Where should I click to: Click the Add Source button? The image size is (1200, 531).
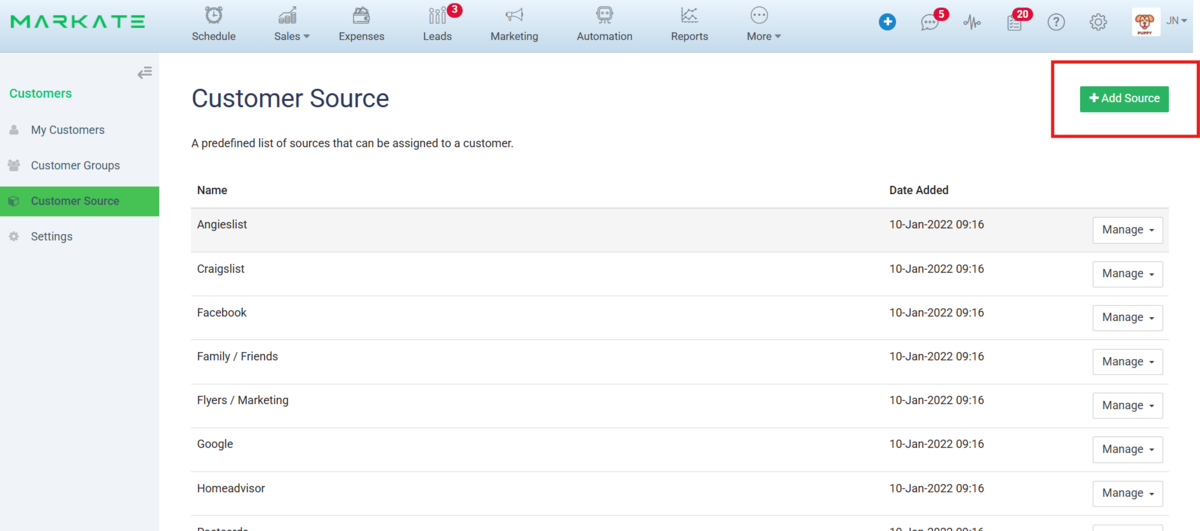point(1124,98)
